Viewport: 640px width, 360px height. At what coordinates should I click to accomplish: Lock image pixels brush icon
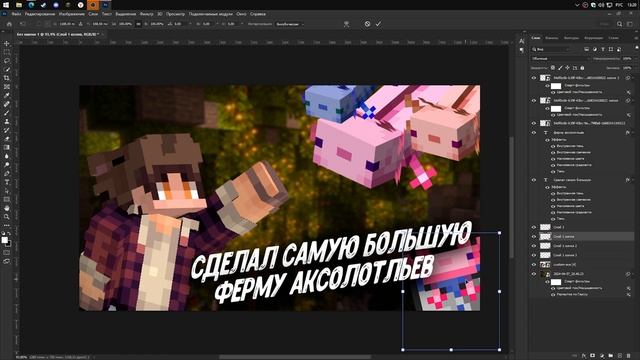[x=560, y=68]
